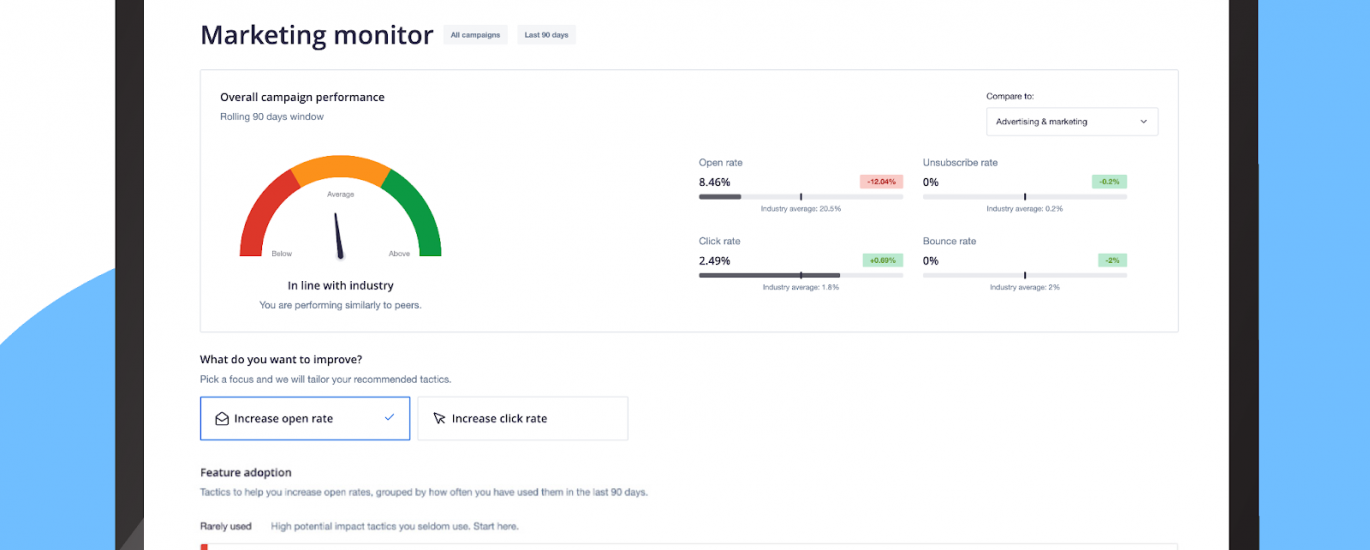Click the green -2% bounce rate badge
The image size is (1370, 550).
tap(1112, 260)
